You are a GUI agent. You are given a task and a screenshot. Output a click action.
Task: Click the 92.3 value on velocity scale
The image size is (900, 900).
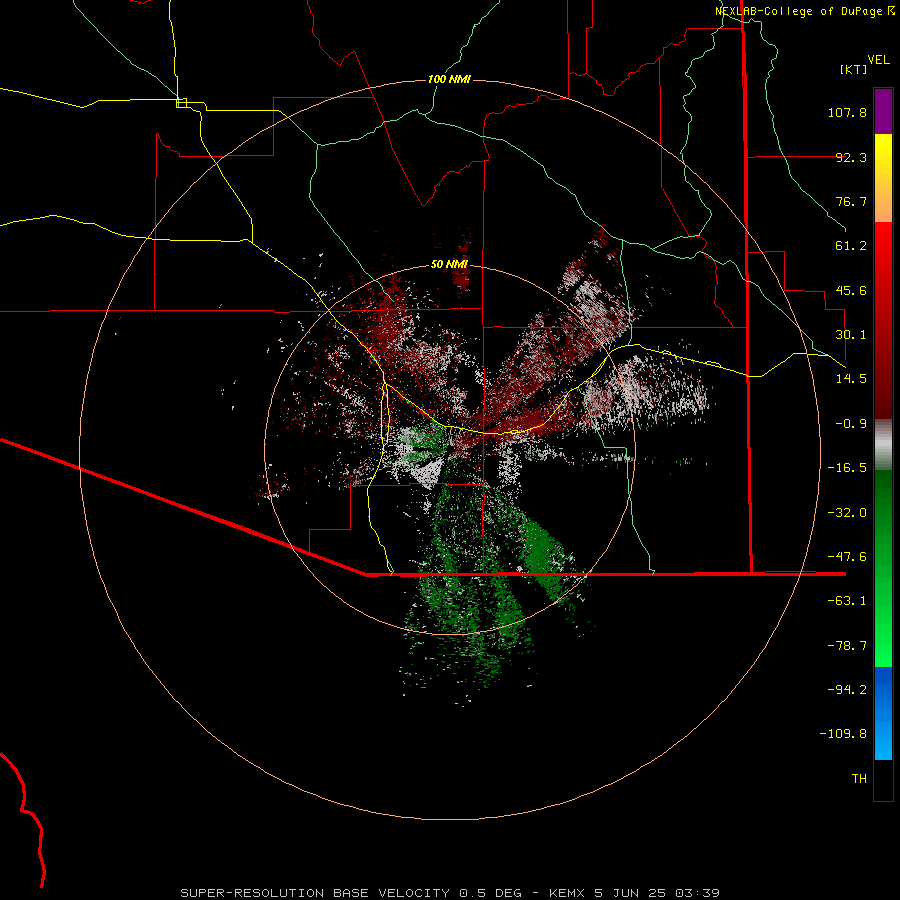(851, 157)
